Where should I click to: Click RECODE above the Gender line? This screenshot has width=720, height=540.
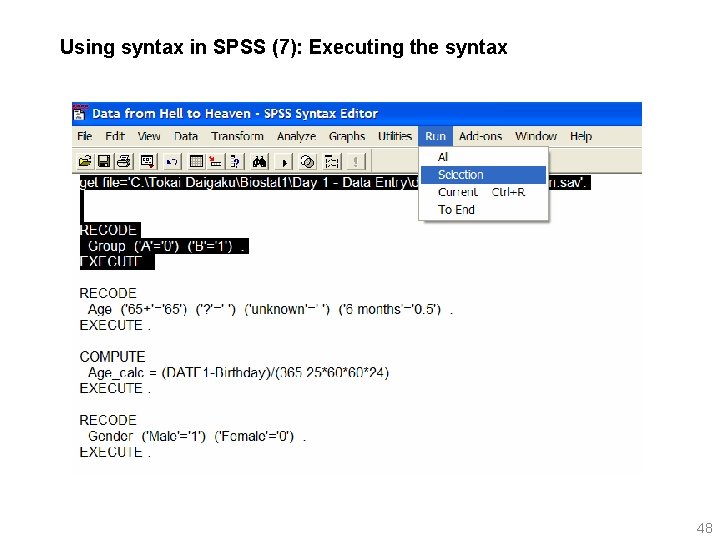pyautogui.click(x=108, y=420)
